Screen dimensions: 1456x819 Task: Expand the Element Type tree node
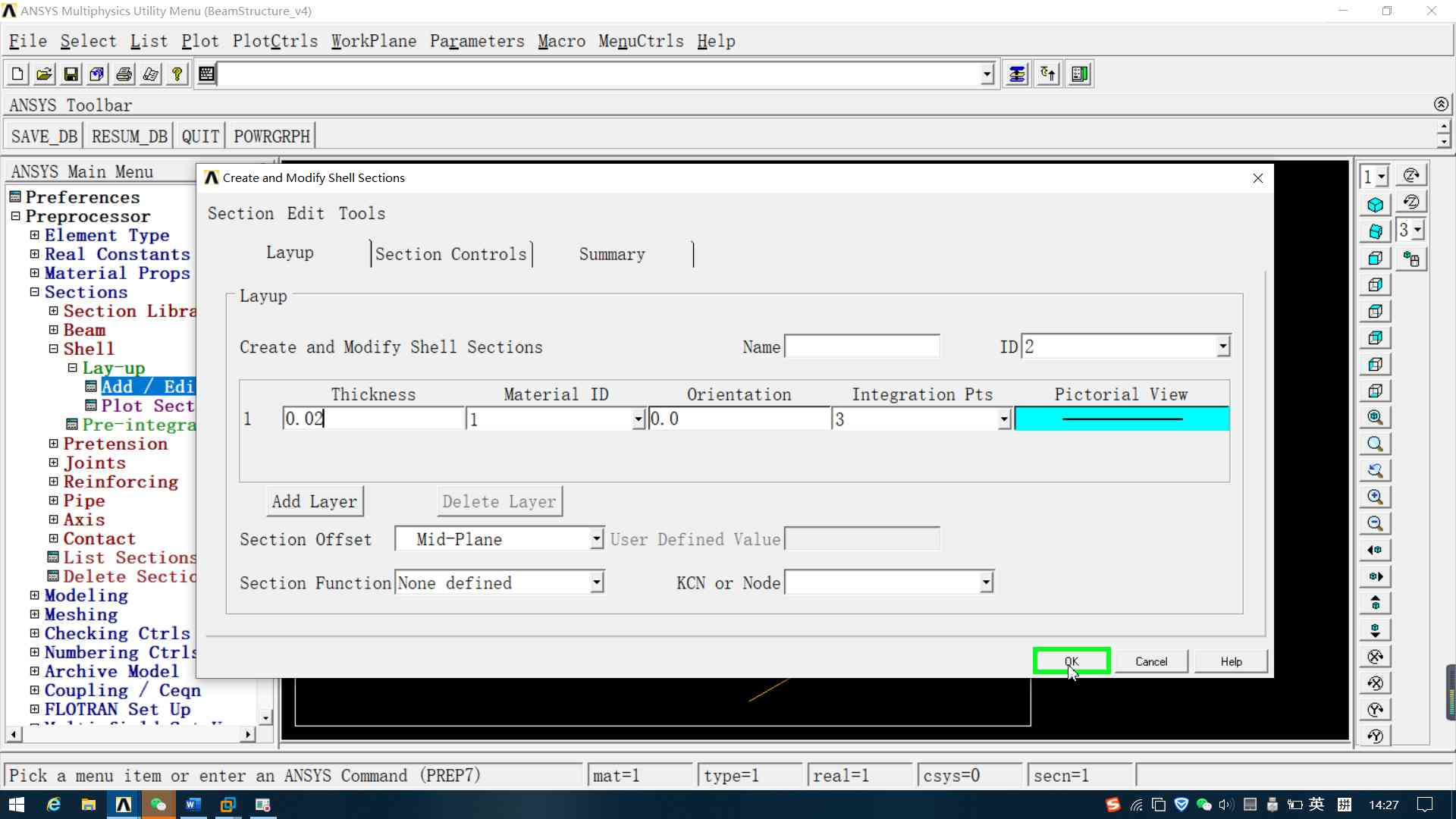click(x=34, y=235)
